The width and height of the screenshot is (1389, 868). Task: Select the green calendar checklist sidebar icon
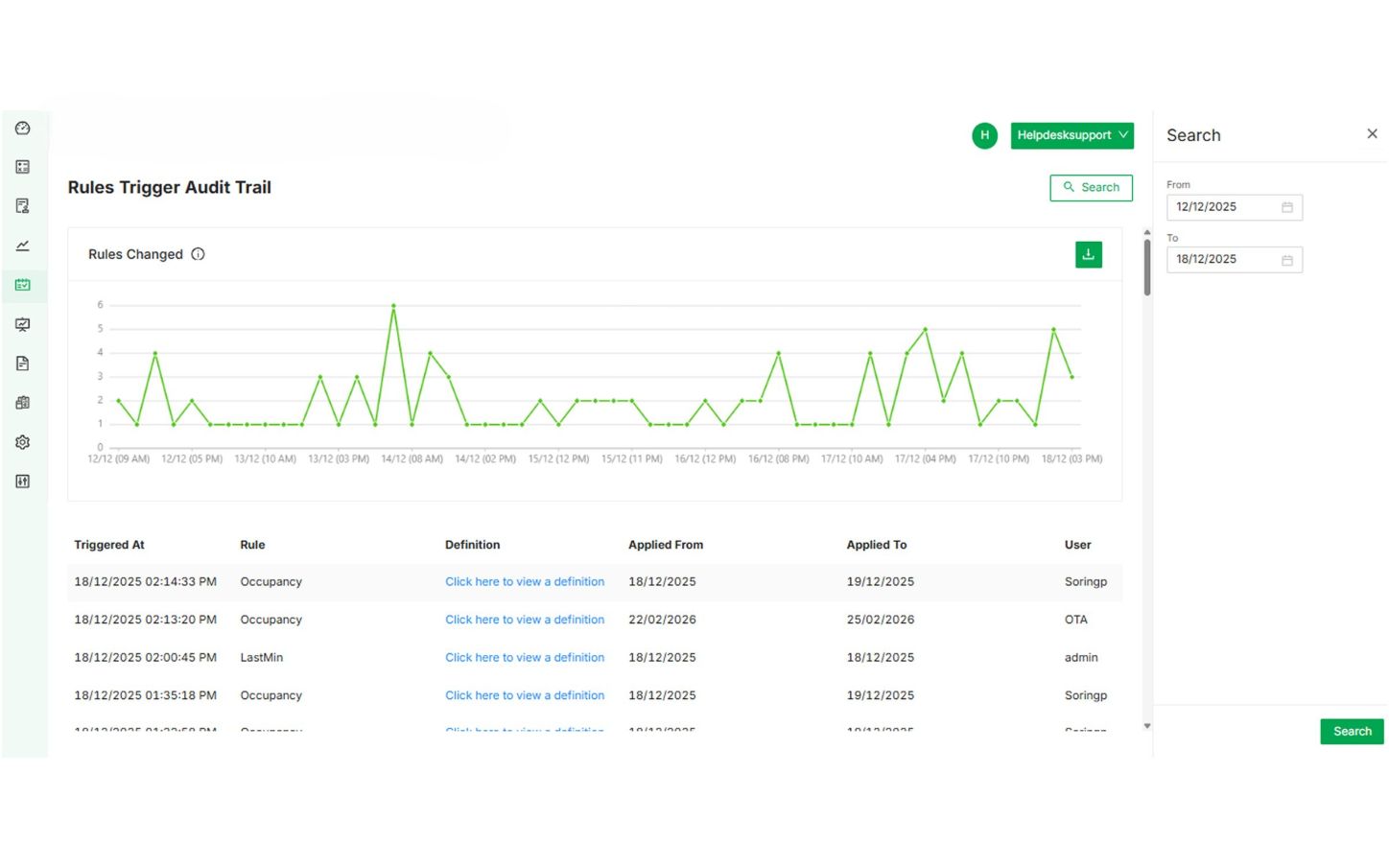pos(23,285)
